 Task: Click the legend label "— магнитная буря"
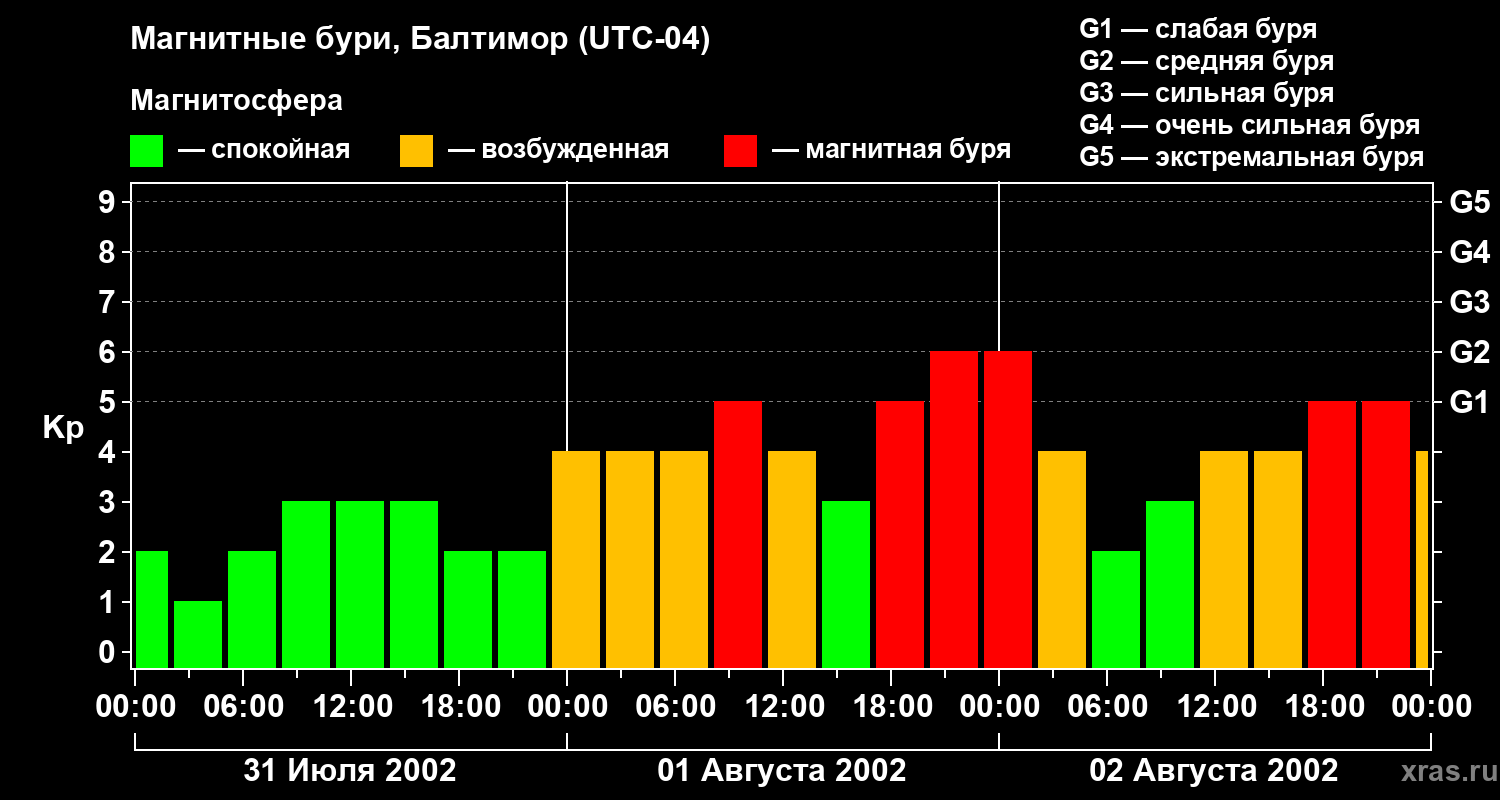click(x=891, y=150)
